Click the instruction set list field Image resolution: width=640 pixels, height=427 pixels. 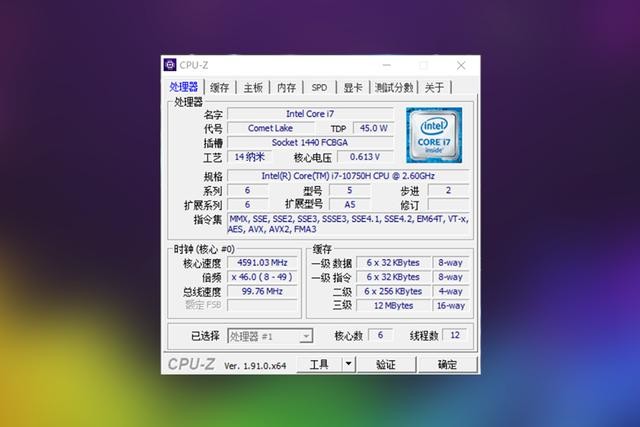tap(348, 224)
